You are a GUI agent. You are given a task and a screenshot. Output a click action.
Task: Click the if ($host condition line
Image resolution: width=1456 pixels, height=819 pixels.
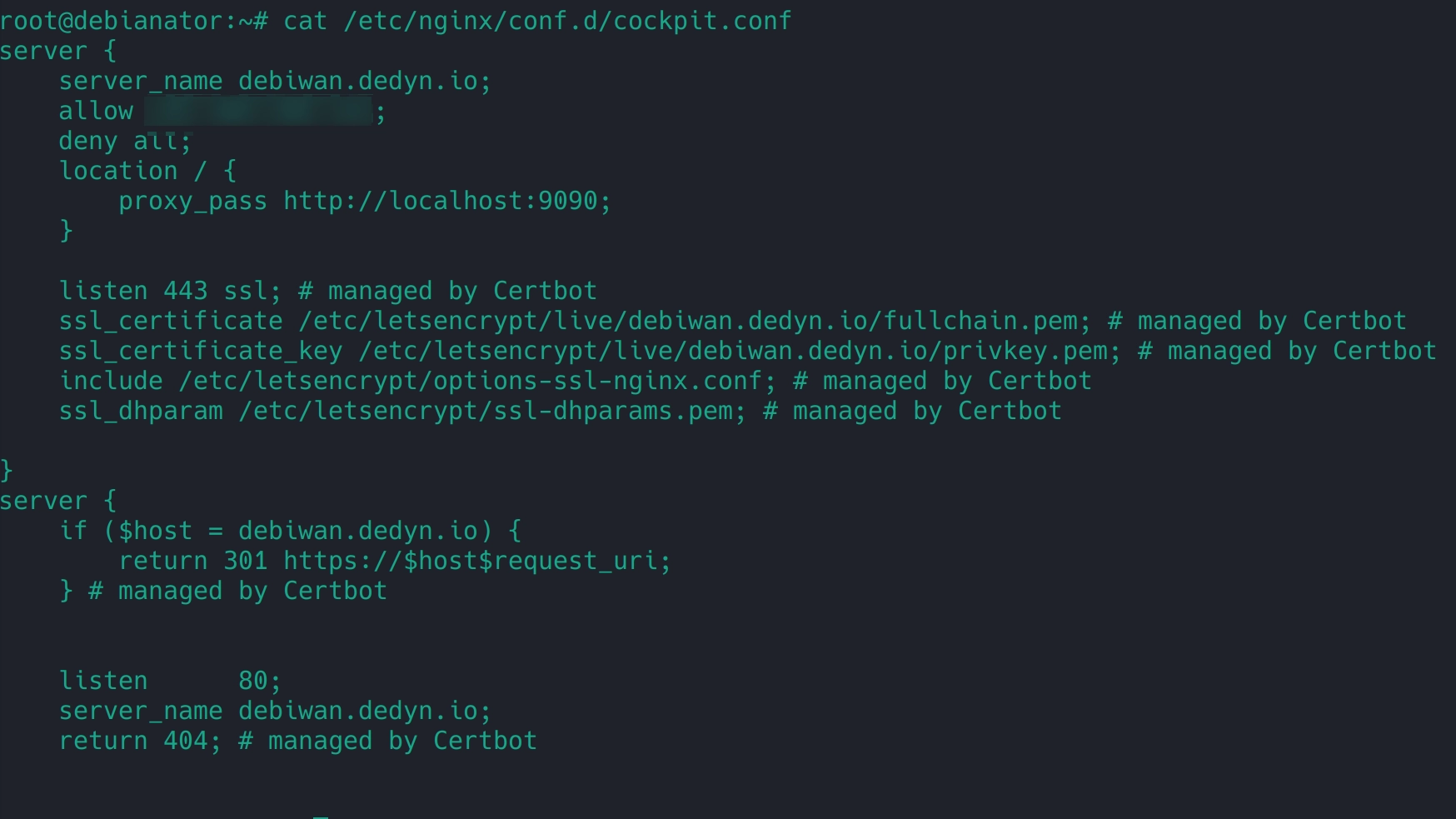290,532
